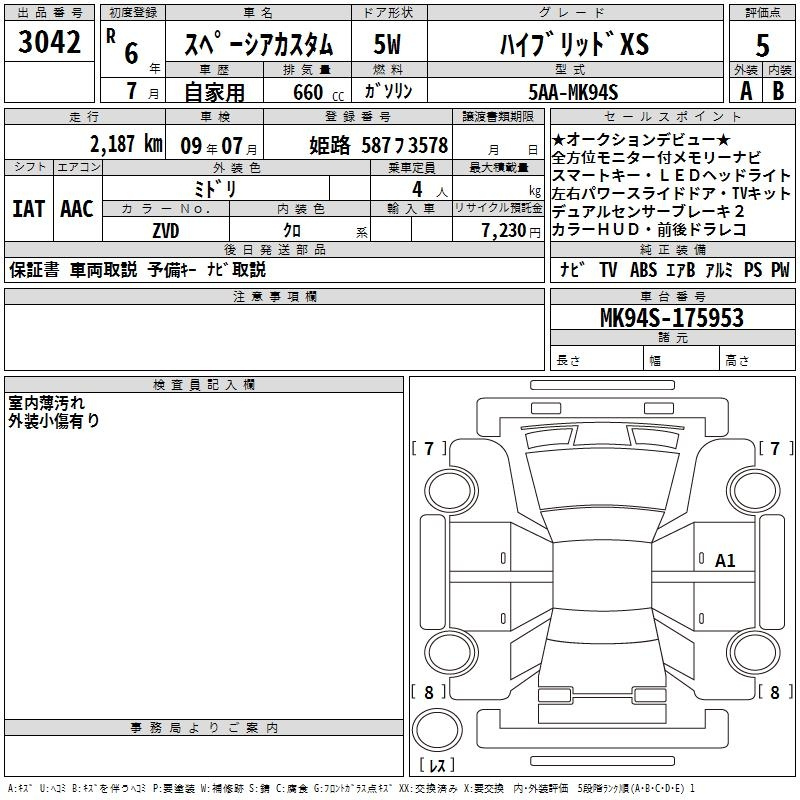Click 予備キー in later-shipped parts
This screenshot has height=800, width=800.
[x=172, y=269]
